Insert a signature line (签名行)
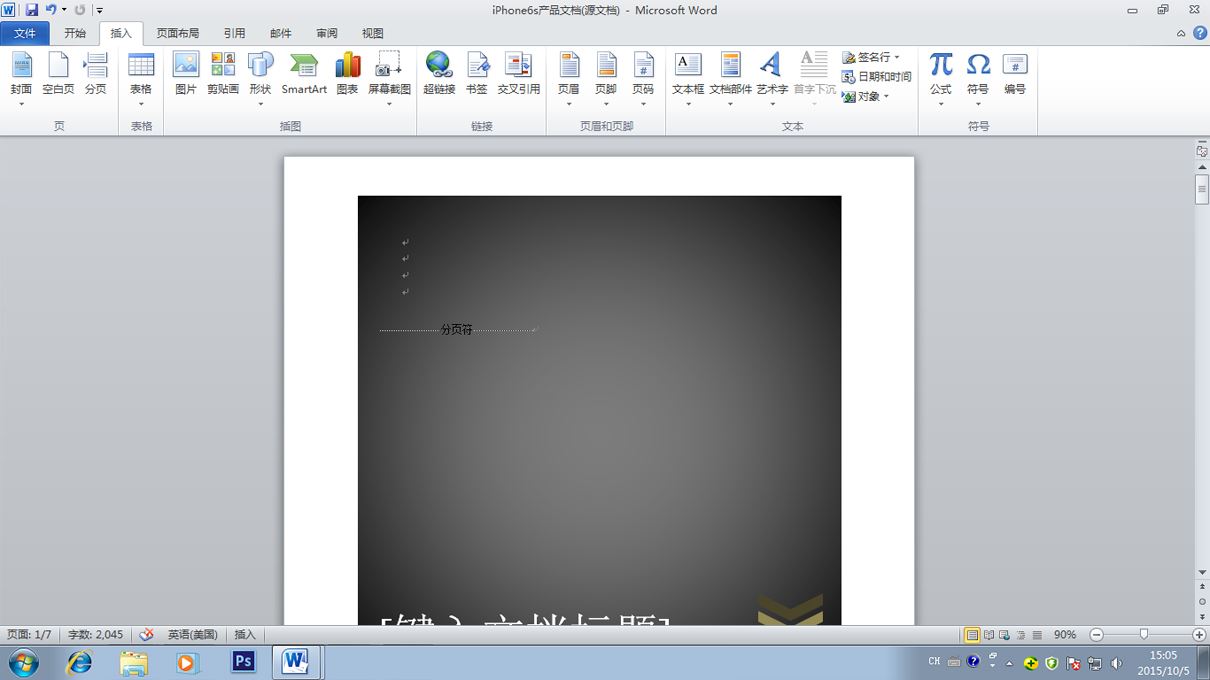This screenshot has width=1210, height=680. [870, 58]
